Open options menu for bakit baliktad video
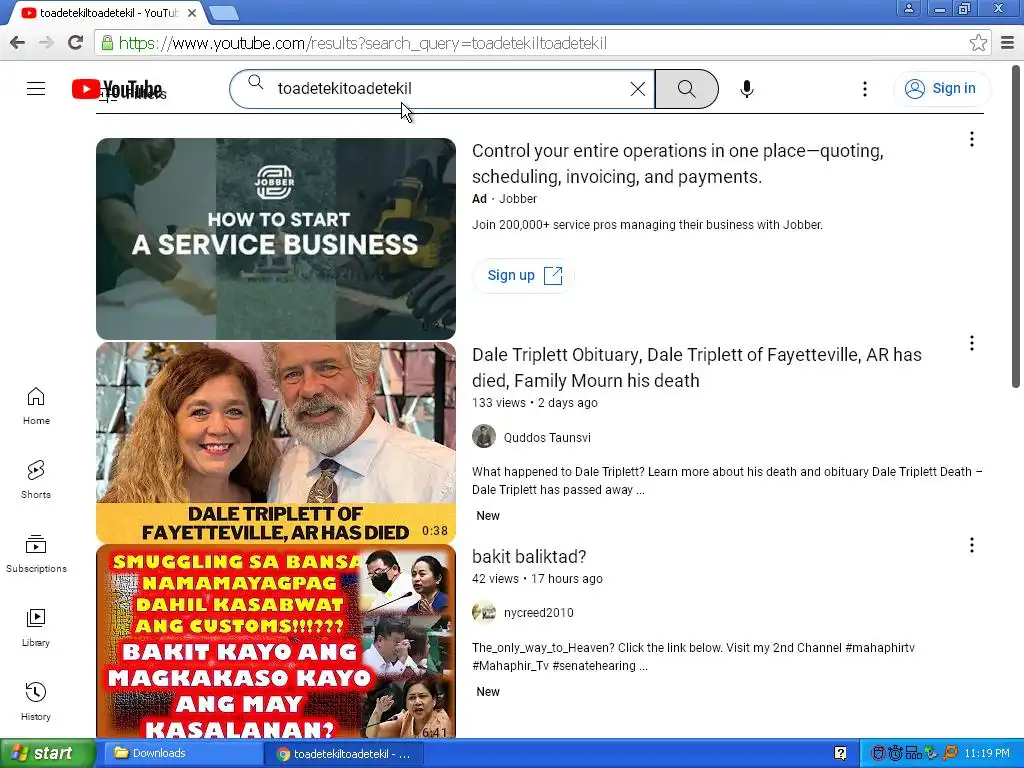This screenshot has width=1024, height=768. pyautogui.click(x=972, y=545)
